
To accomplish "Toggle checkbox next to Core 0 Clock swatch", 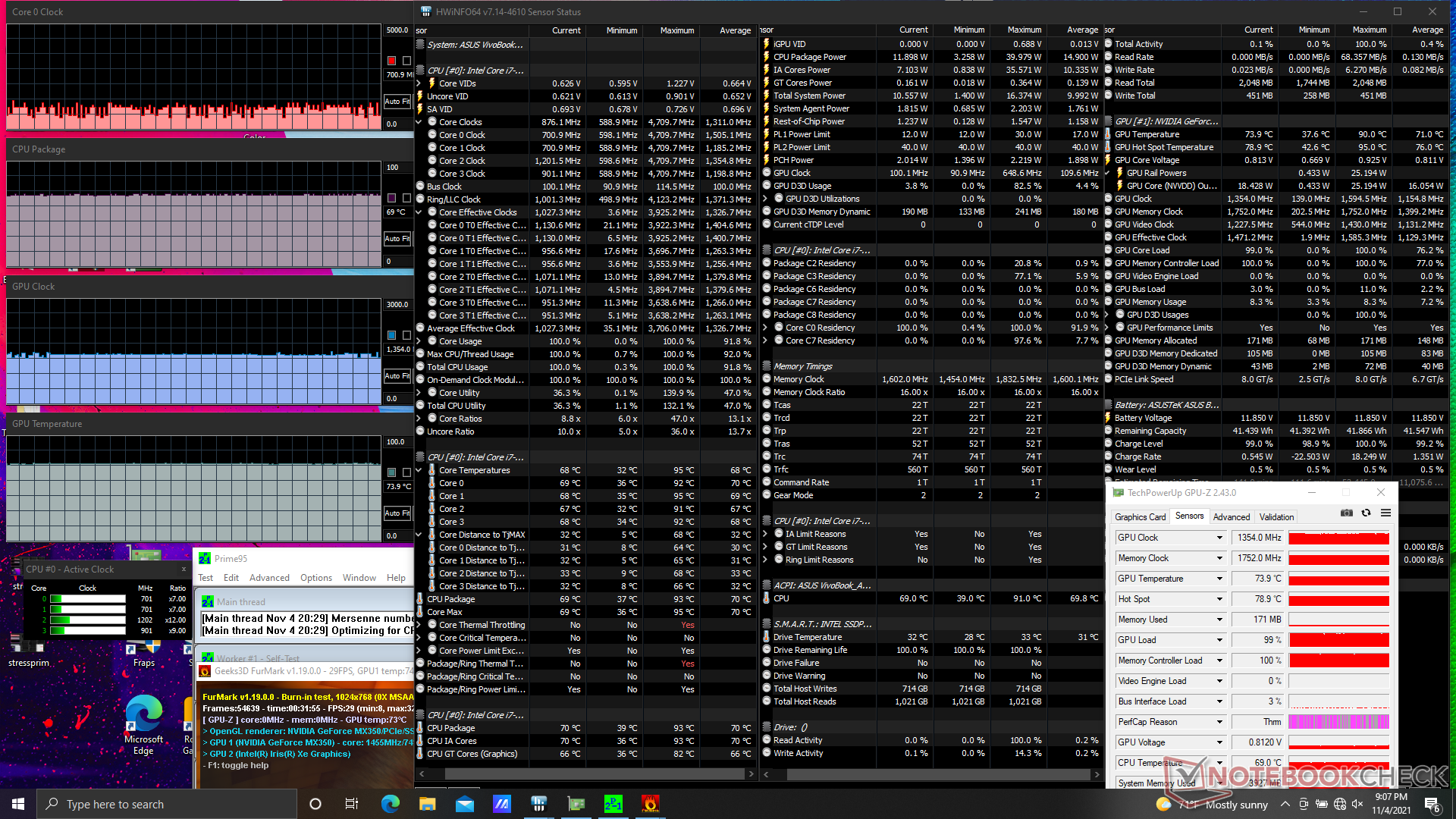I will point(406,61).
